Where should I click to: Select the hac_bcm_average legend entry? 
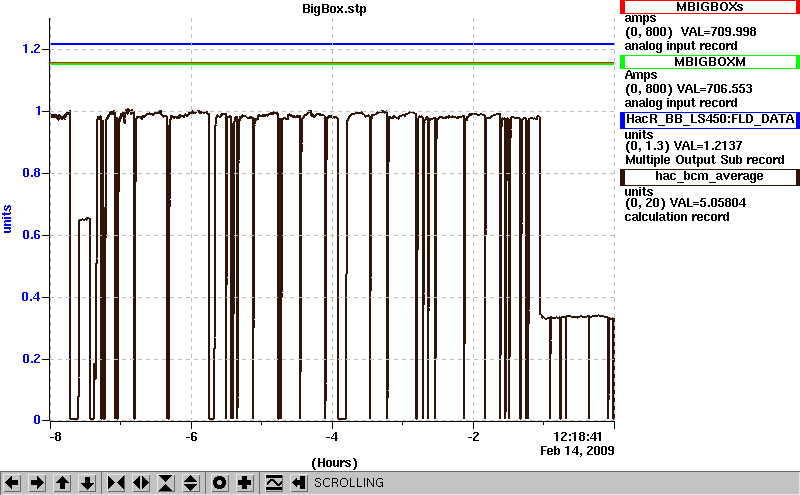coord(710,176)
